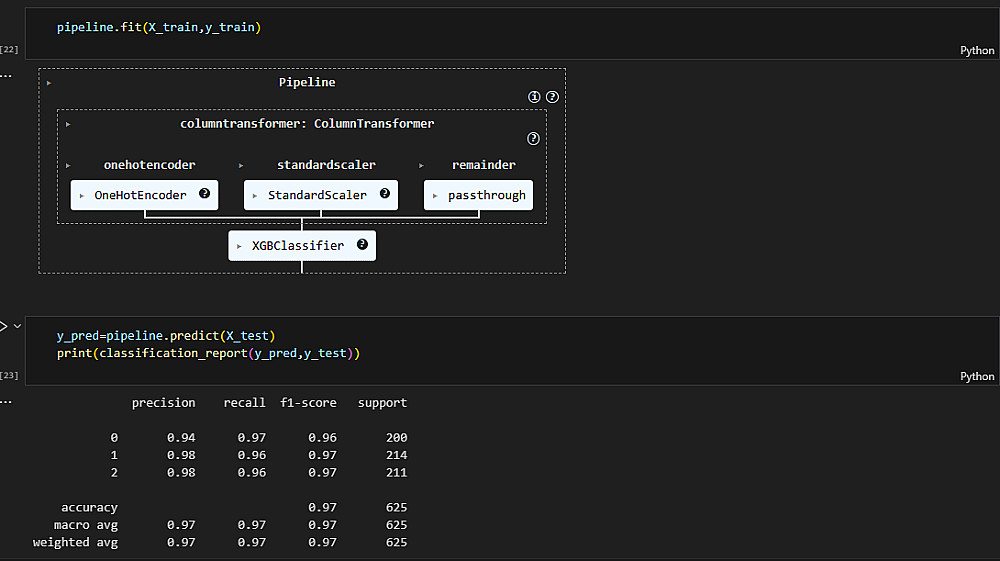This screenshot has height=561, width=1000.
Task: Click into the pipeline.fit code cell
Action: [x=400, y=27]
